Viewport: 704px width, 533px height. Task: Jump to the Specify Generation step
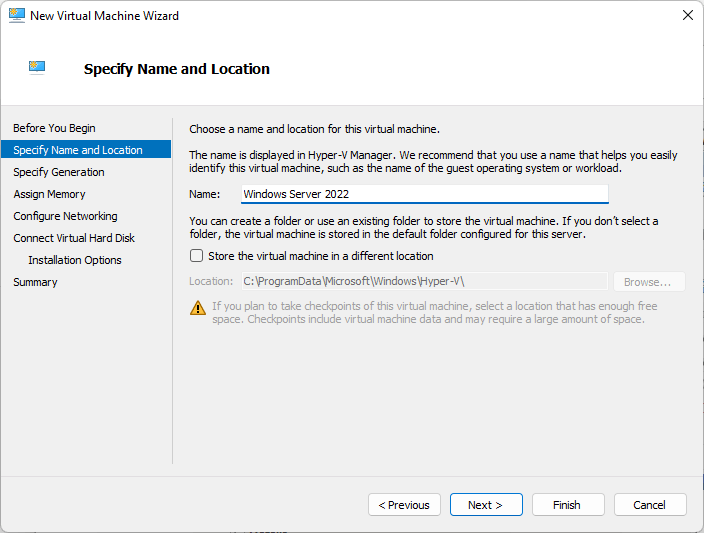[x=59, y=172]
